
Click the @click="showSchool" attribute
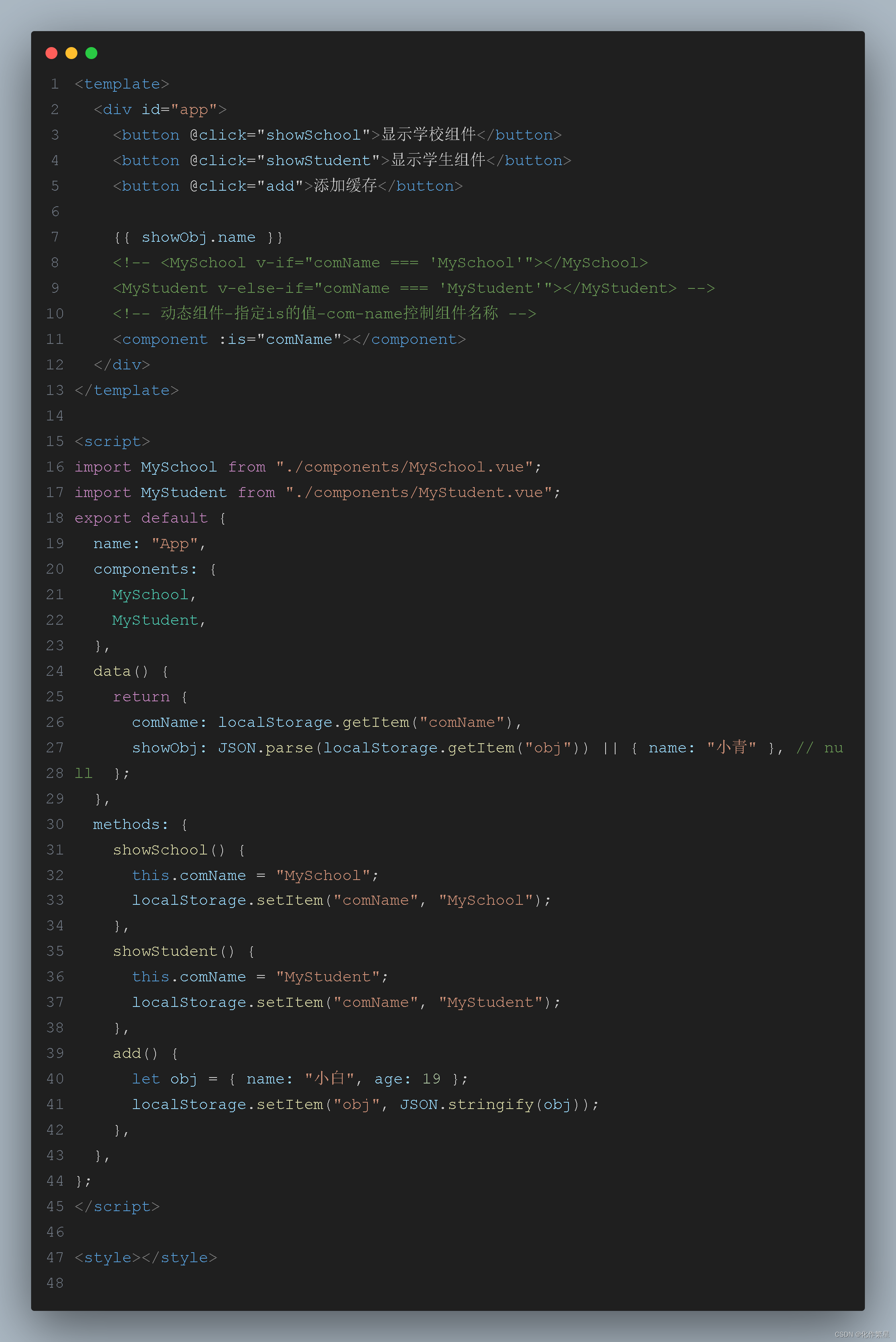click(x=280, y=135)
